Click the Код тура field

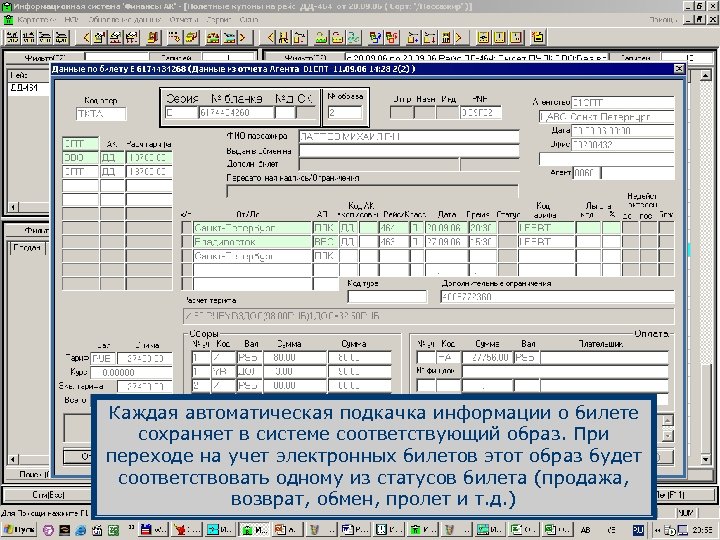click(387, 297)
